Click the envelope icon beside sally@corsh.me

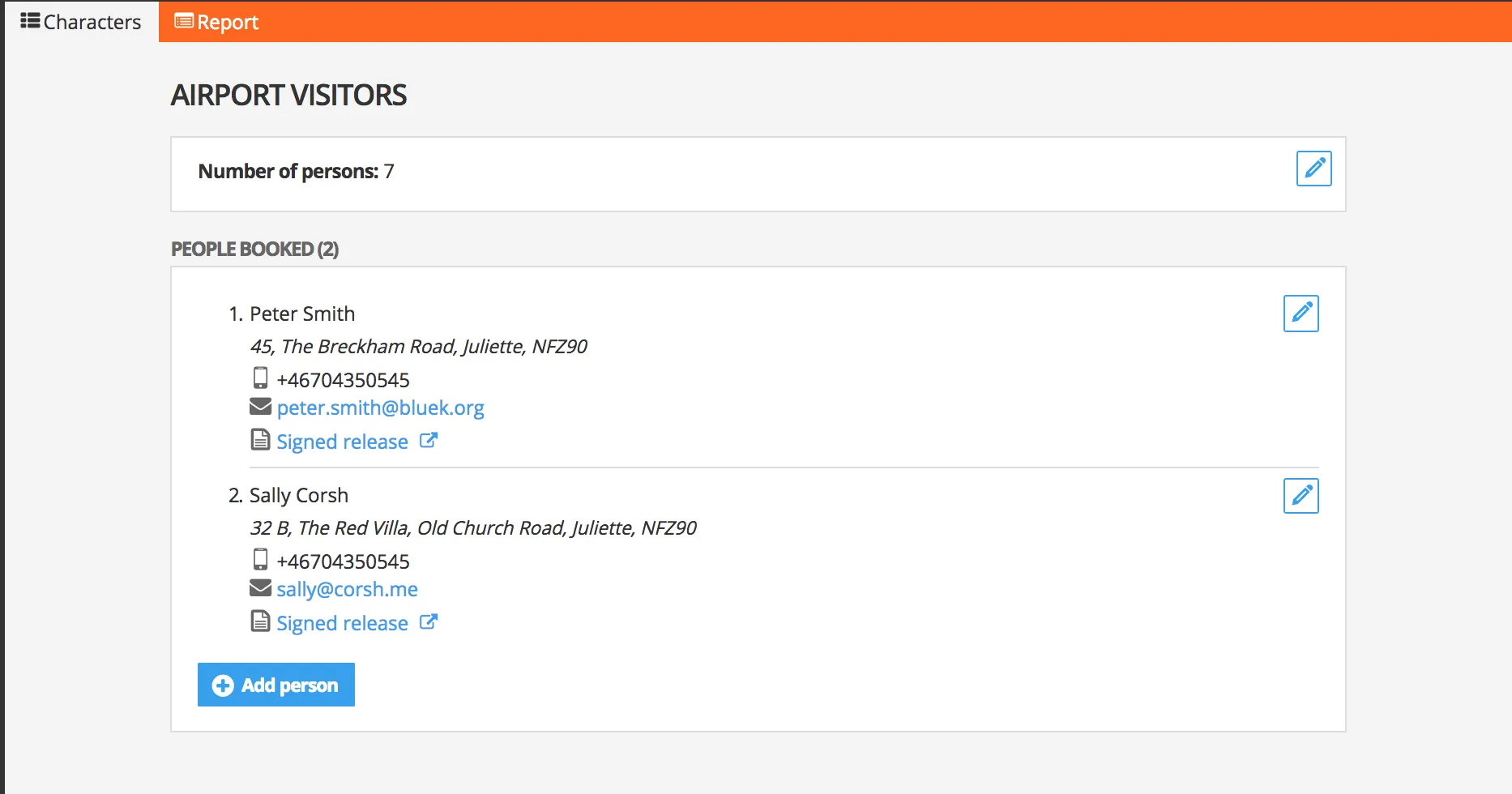click(260, 587)
